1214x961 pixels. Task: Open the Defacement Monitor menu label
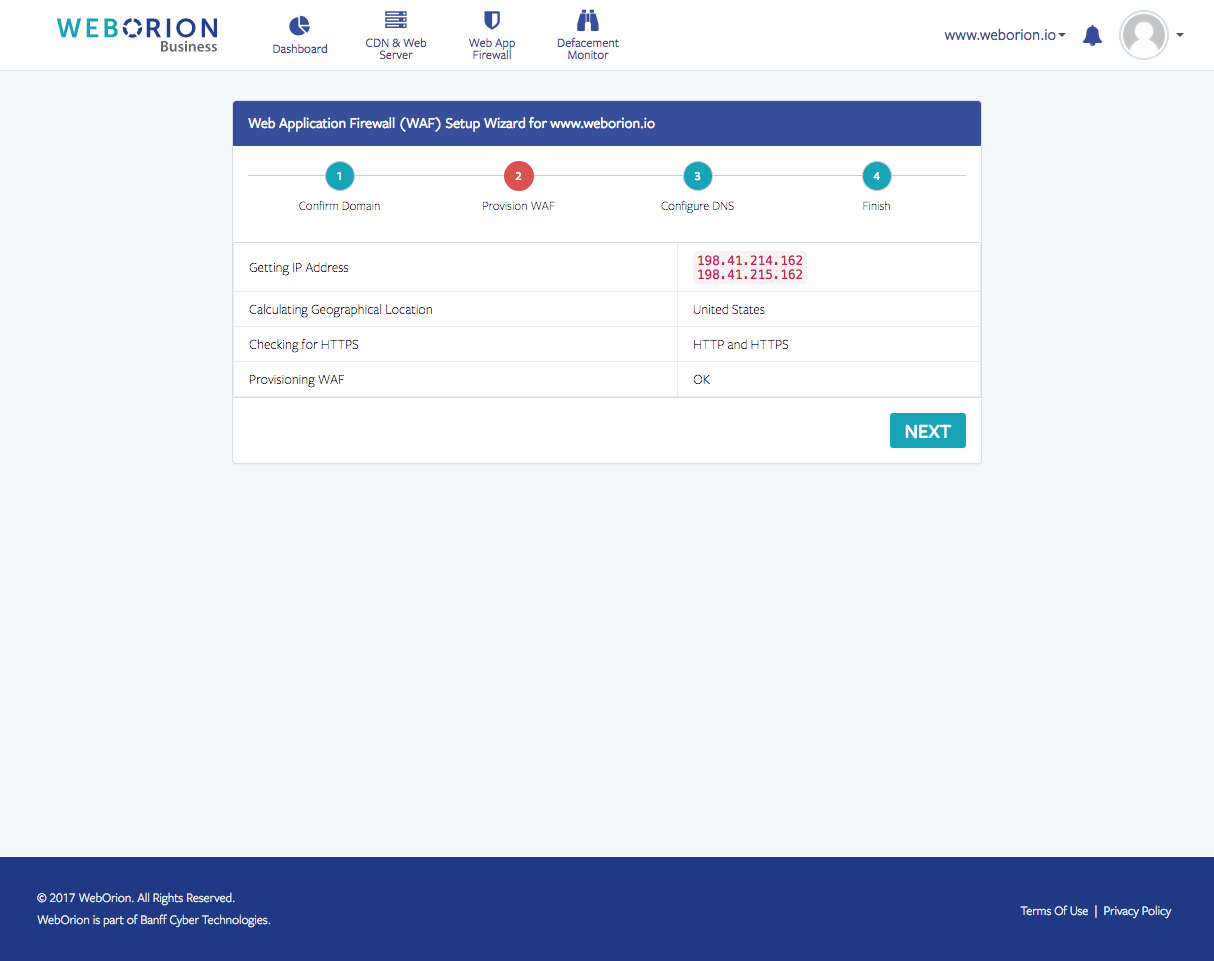point(588,49)
